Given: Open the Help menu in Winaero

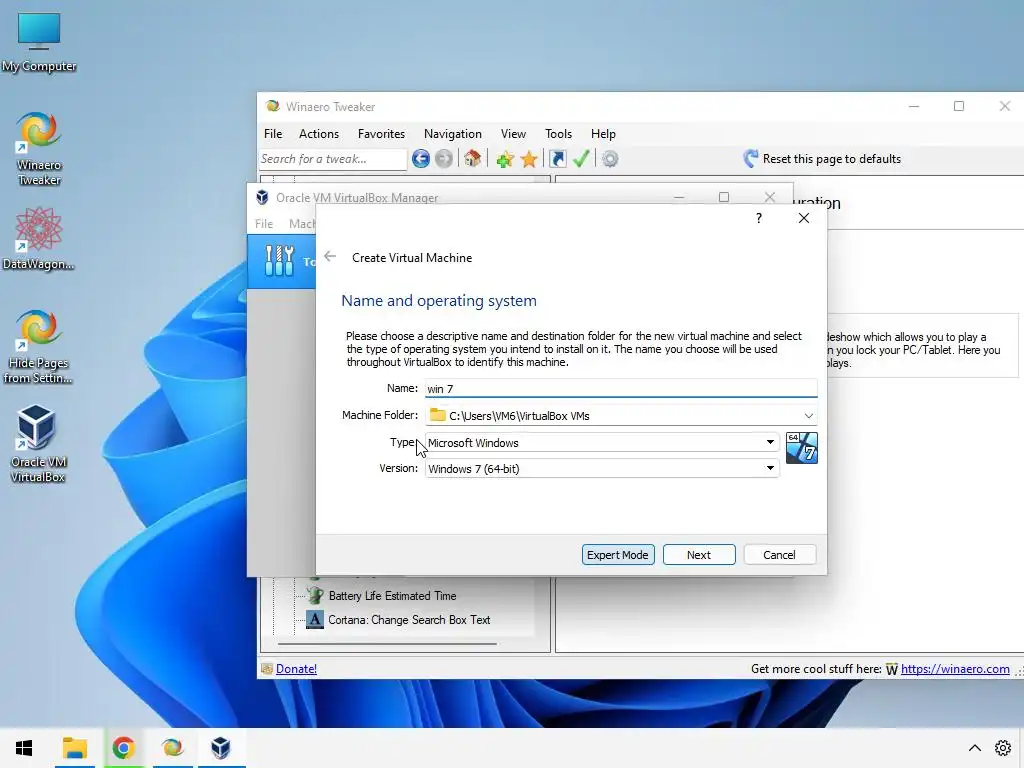Looking at the screenshot, I should (603, 134).
